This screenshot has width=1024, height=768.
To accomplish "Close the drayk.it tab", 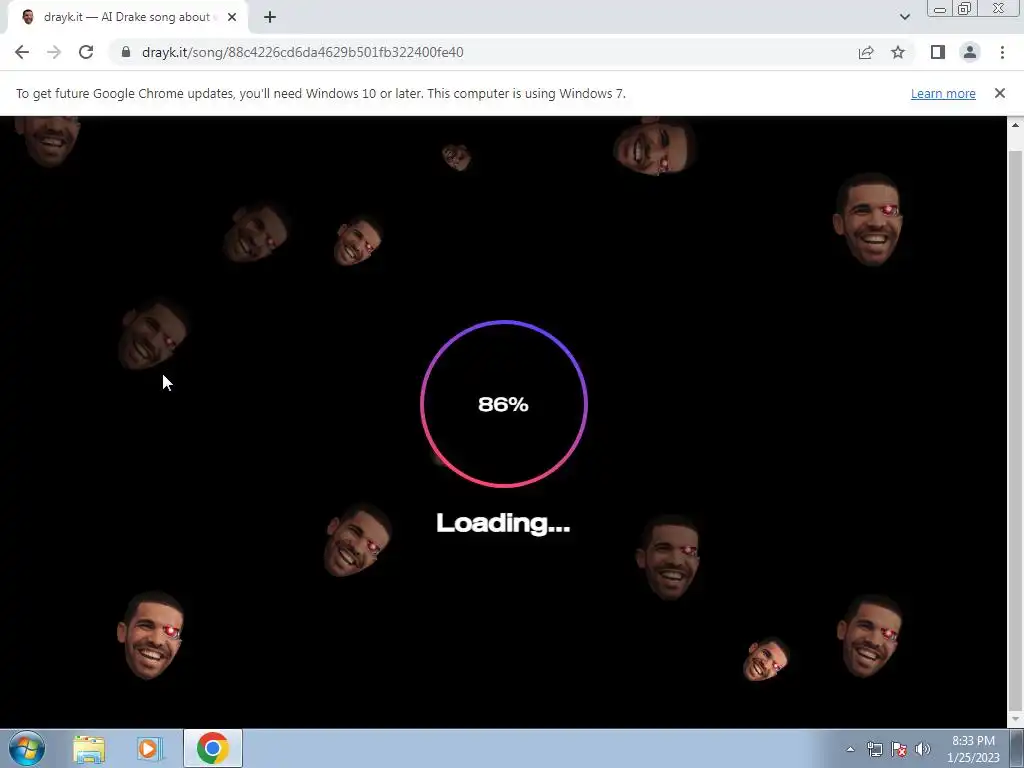I will pyautogui.click(x=232, y=17).
